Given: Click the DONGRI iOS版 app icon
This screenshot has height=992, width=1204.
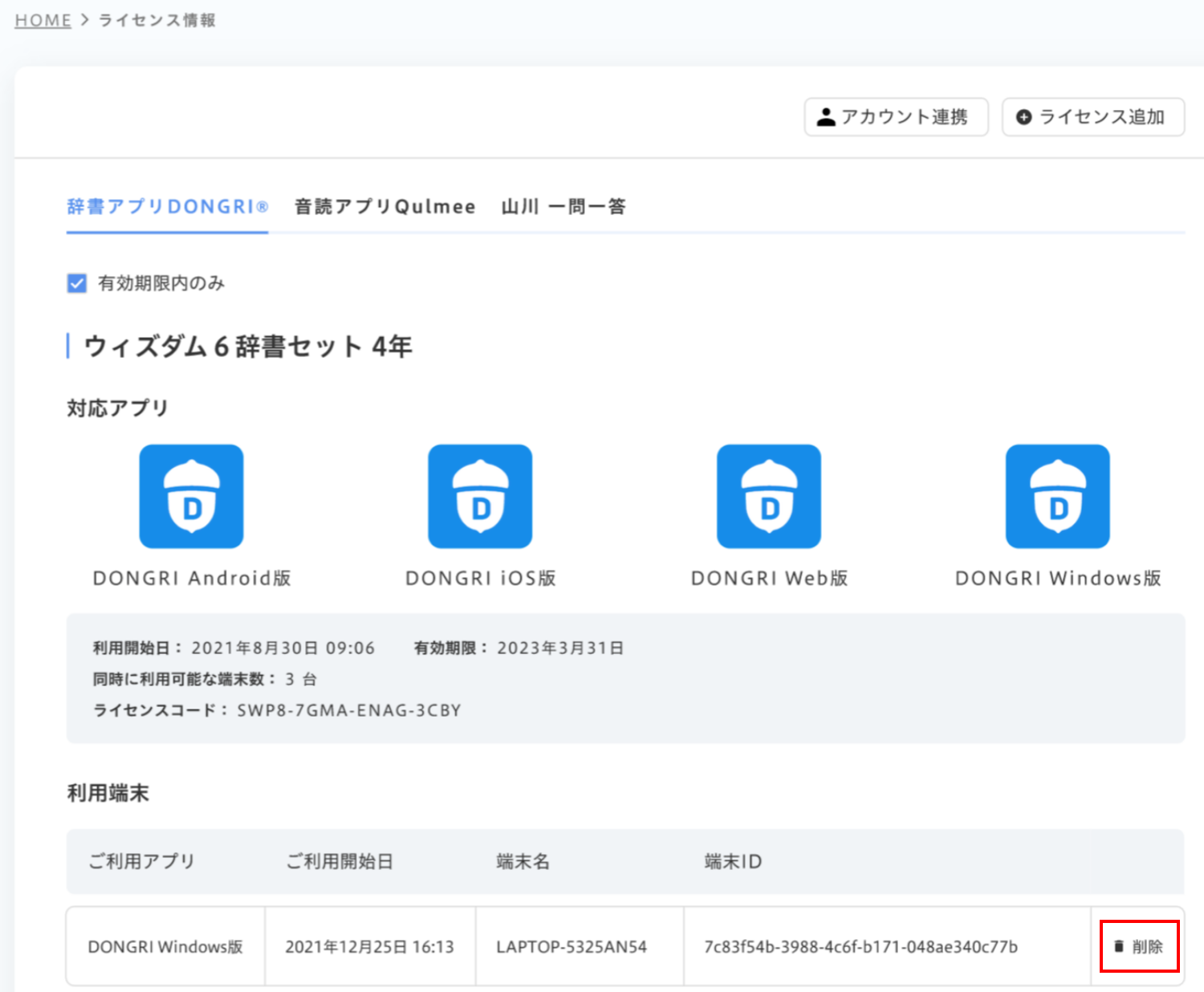Looking at the screenshot, I should click(x=480, y=496).
